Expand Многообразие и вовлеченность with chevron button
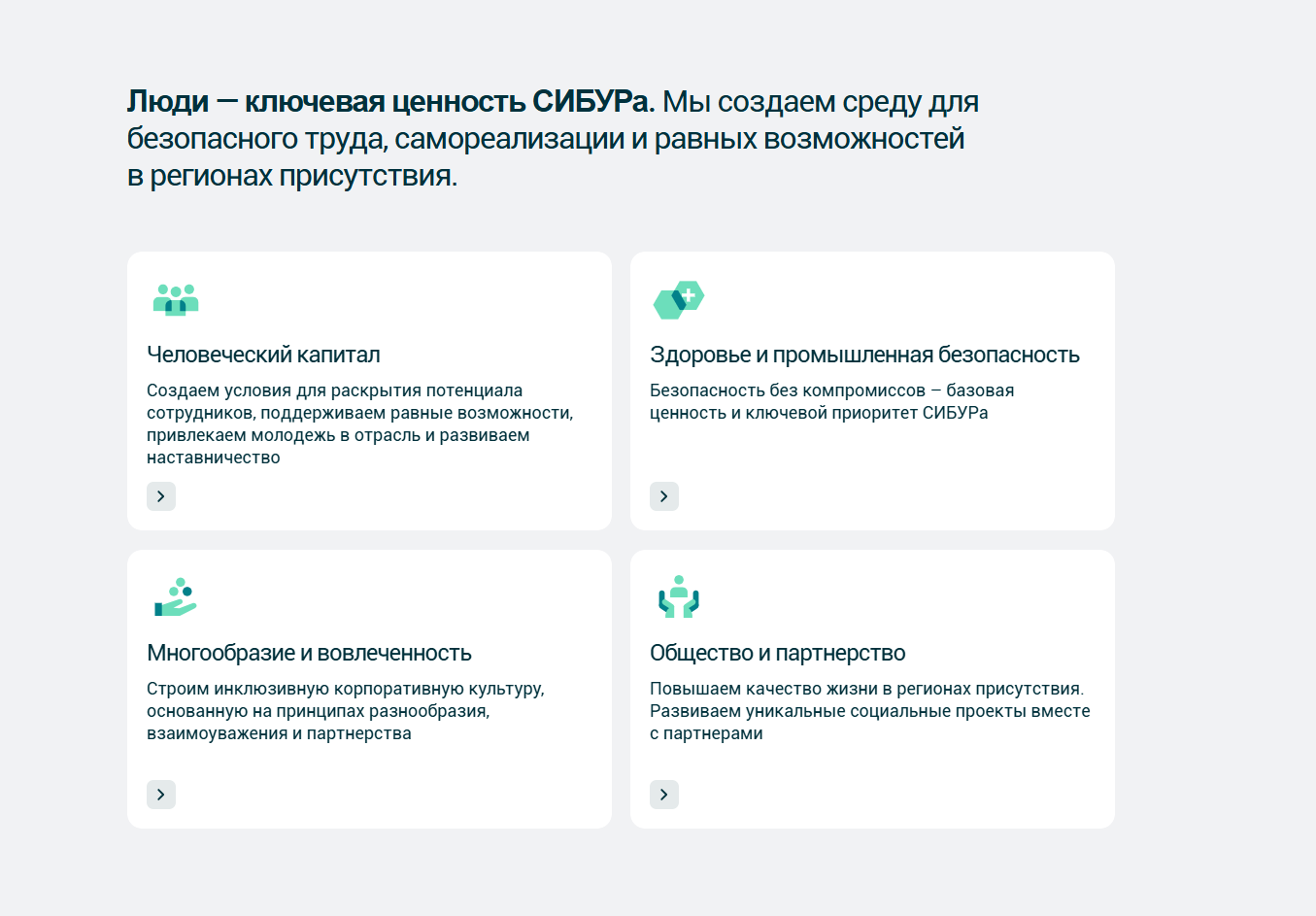This screenshot has height=916, width=1316. pos(161,795)
